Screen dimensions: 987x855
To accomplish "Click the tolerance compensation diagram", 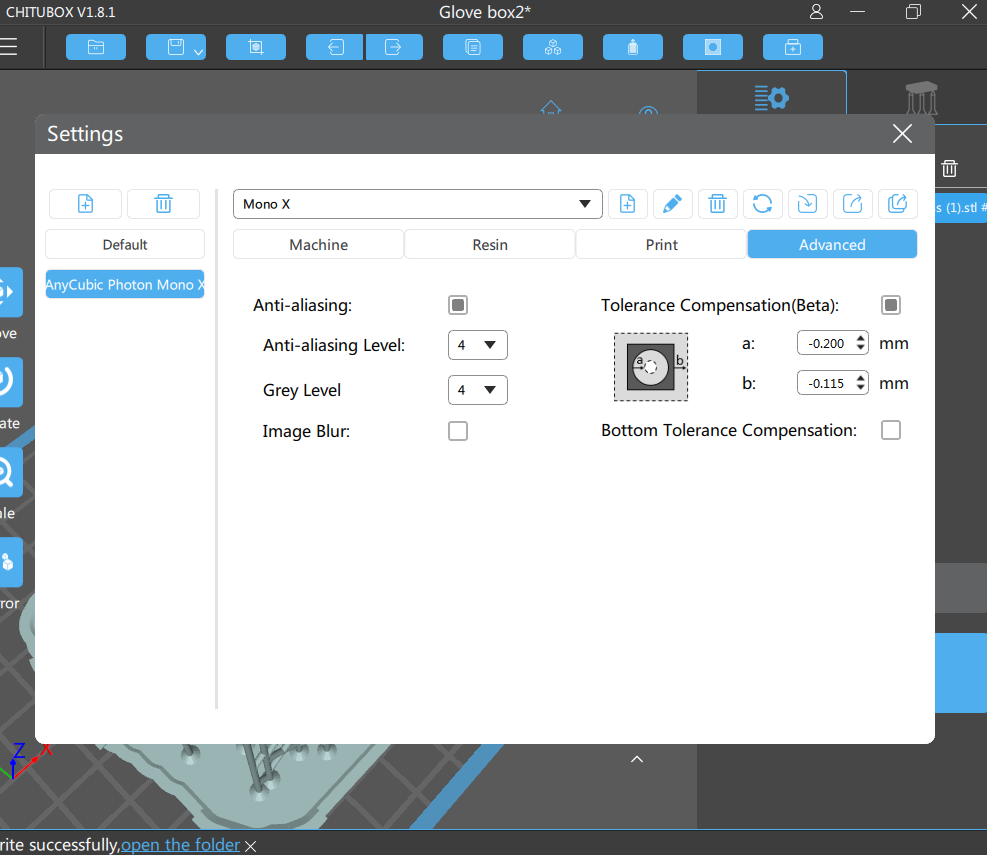I will (x=651, y=367).
